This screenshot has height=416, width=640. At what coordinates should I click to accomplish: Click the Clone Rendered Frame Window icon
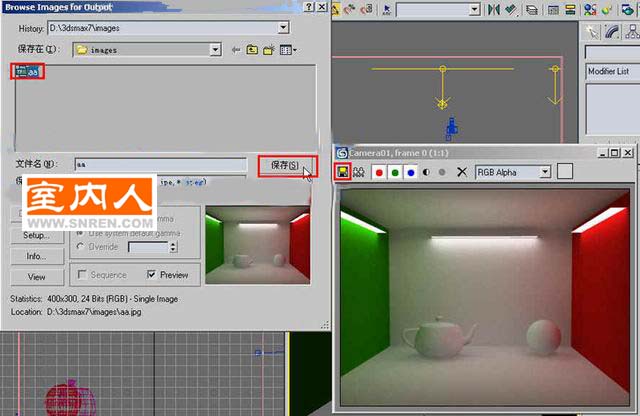coord(359,172)
